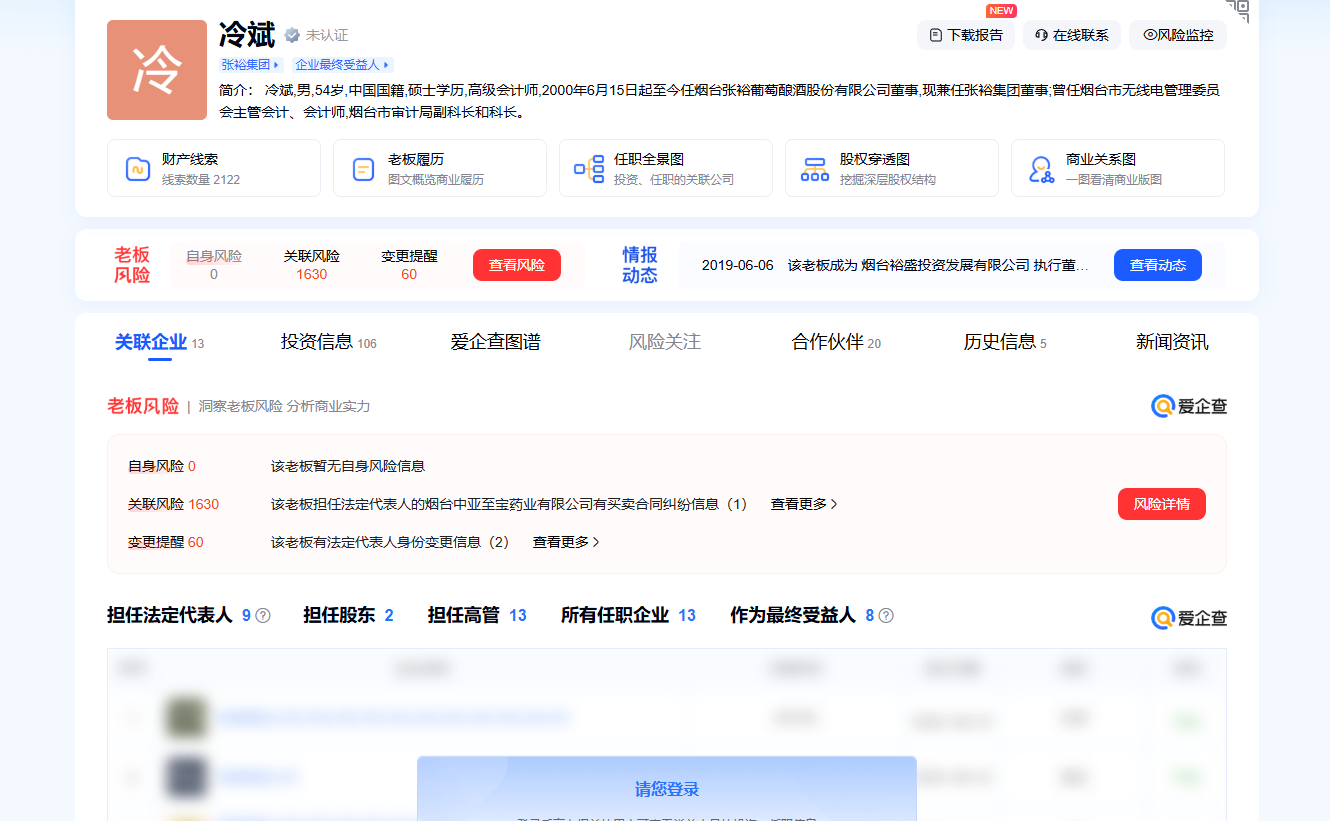
Task: Select 所有任职企业 13 tab
Action: (x=628, y=615)
